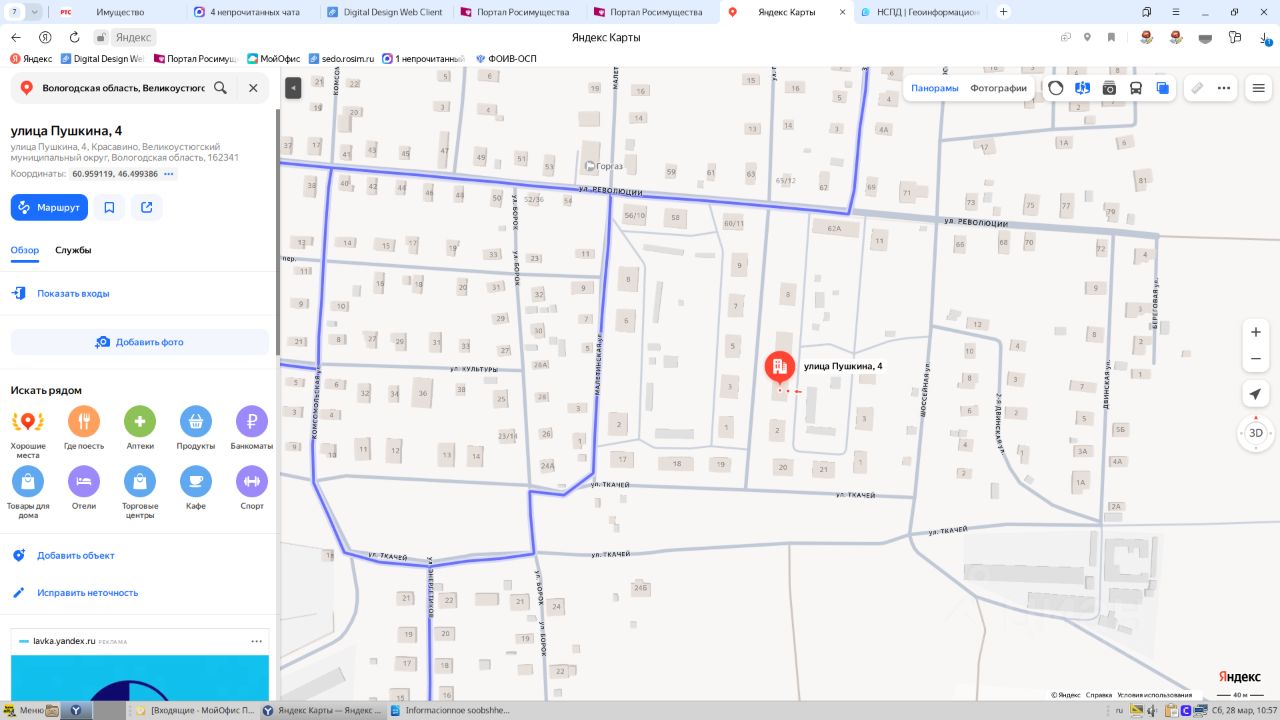Switch to the Службы tab
The height and width of the screenshot is (720, 1280).
pos(73,250)
